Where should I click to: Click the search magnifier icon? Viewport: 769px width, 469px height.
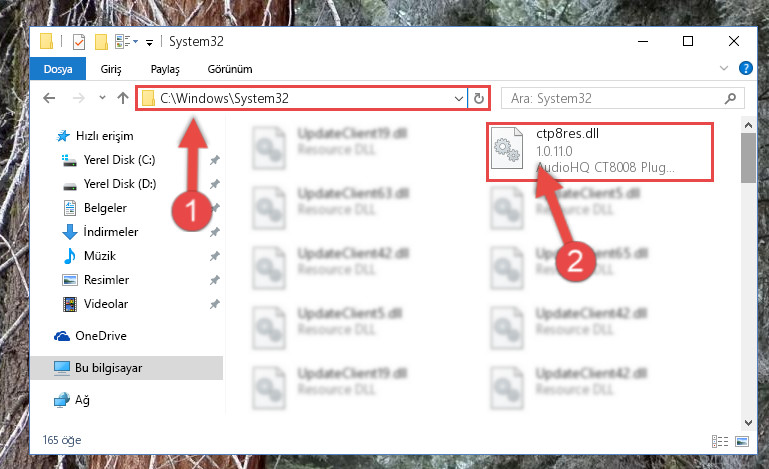(730, 99)
